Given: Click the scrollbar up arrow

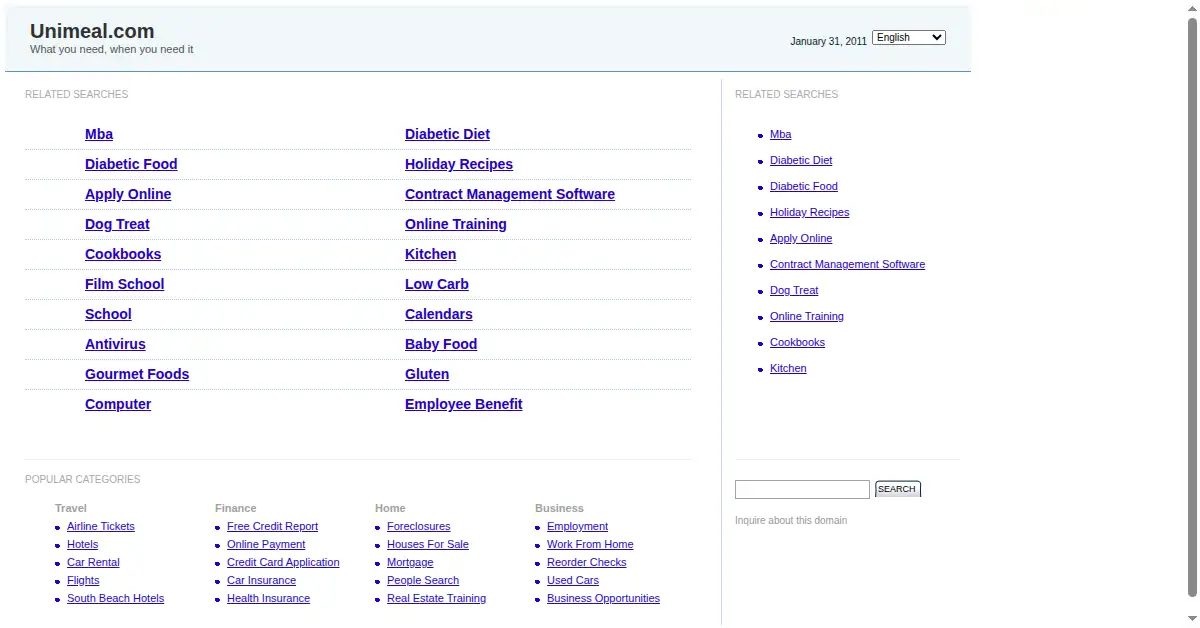Looking at the screenshot, I should (1192, 7).
